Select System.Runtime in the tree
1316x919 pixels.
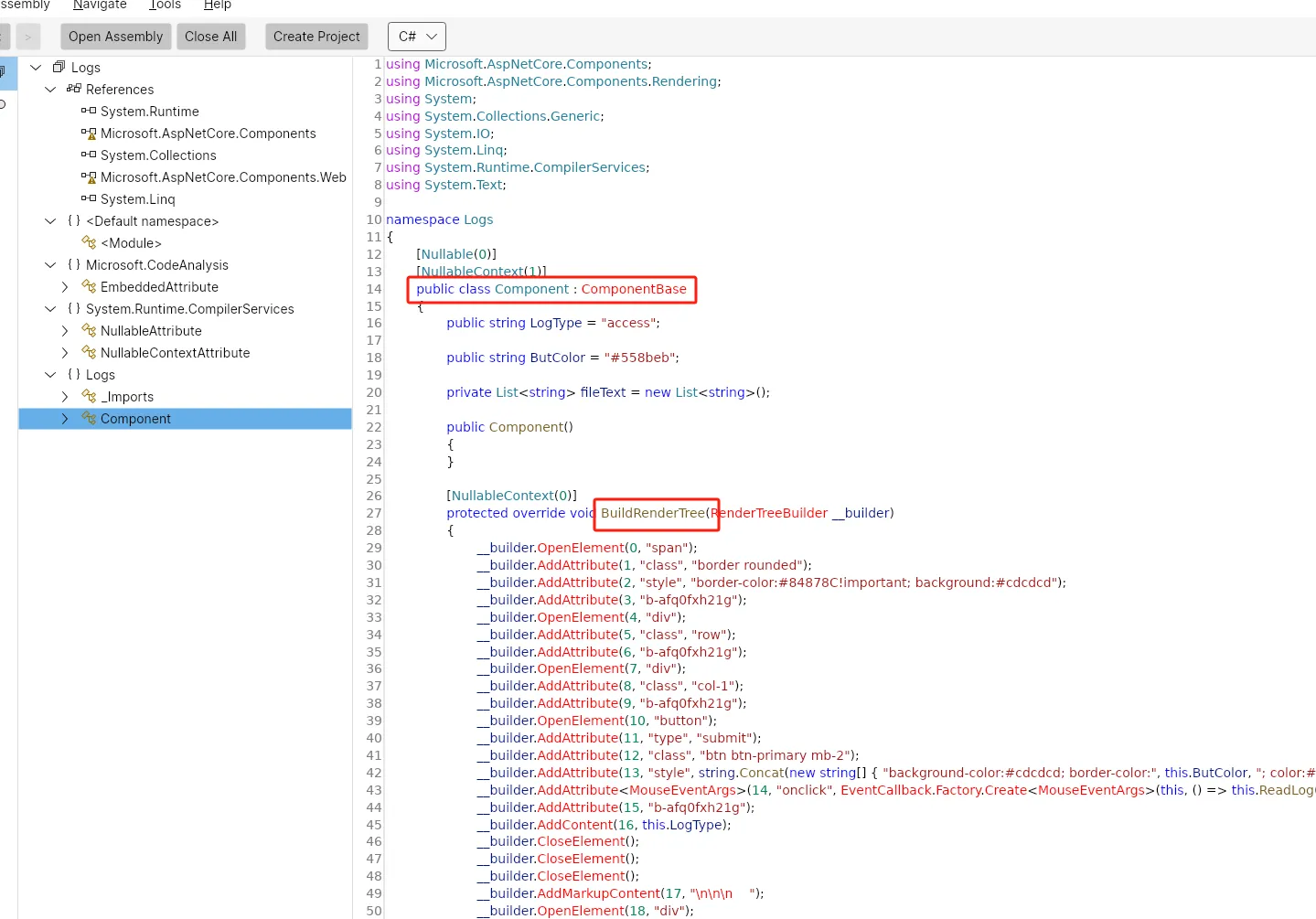point(149,111)
